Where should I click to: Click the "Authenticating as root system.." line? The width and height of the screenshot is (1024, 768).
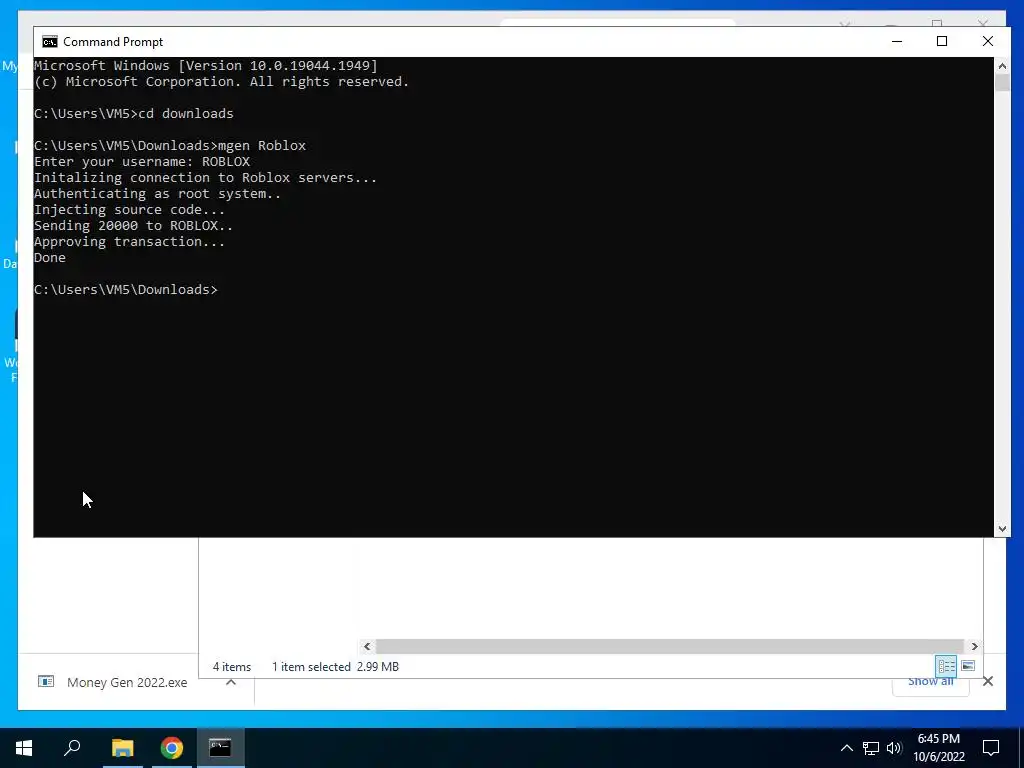[x=157, y=193]
